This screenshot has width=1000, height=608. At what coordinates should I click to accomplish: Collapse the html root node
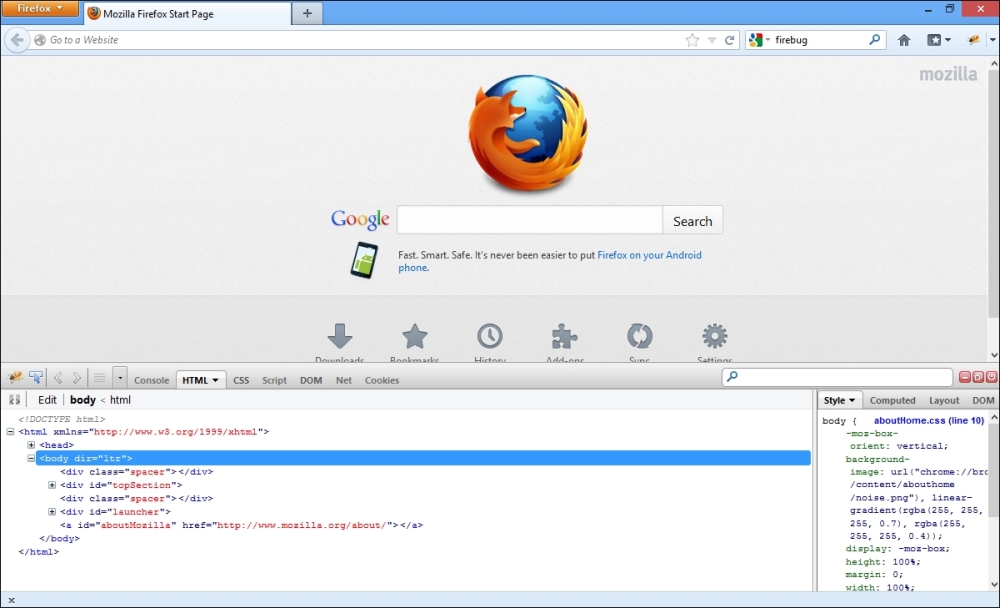10,432
